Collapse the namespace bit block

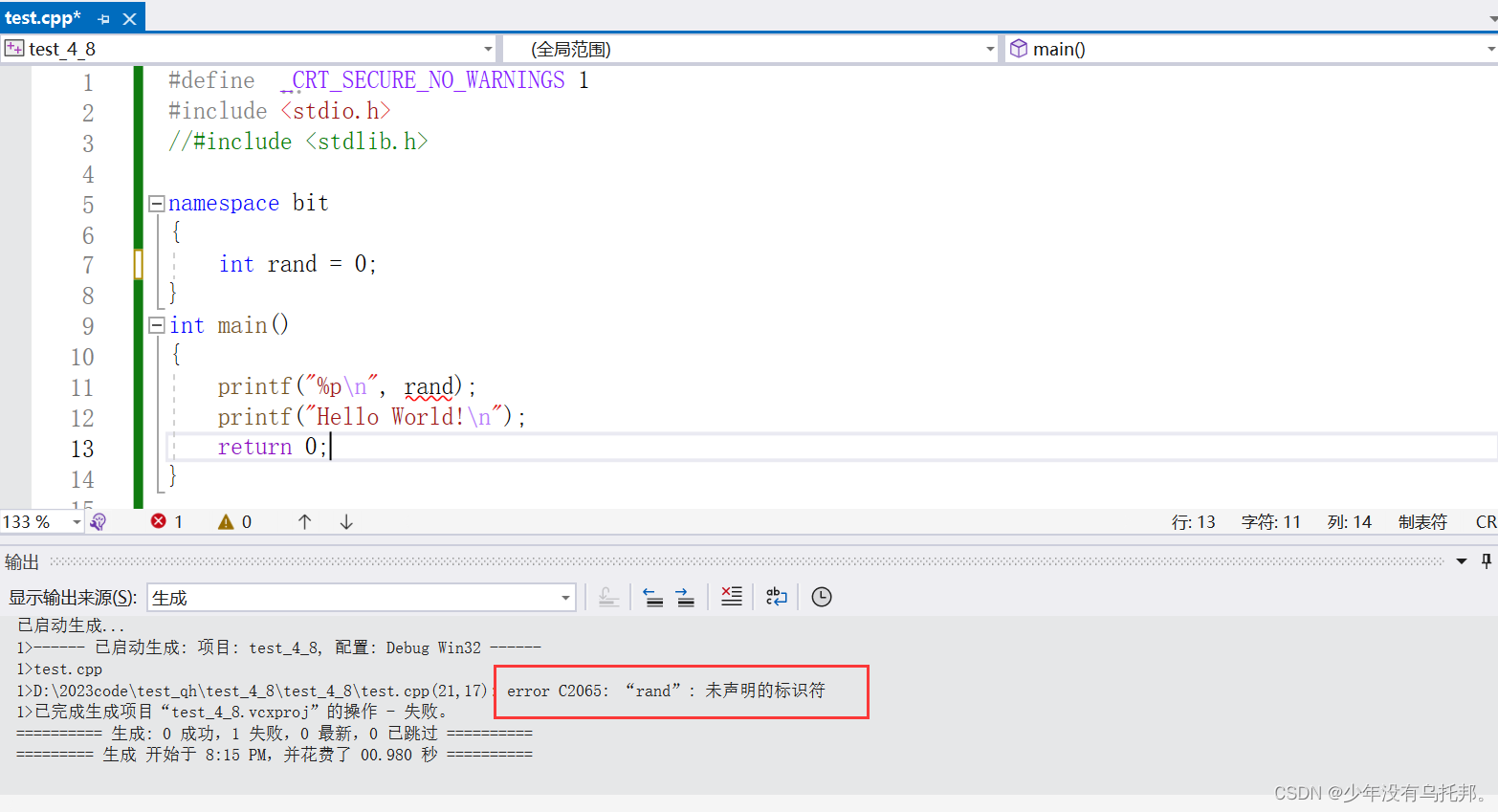(157, 204)
